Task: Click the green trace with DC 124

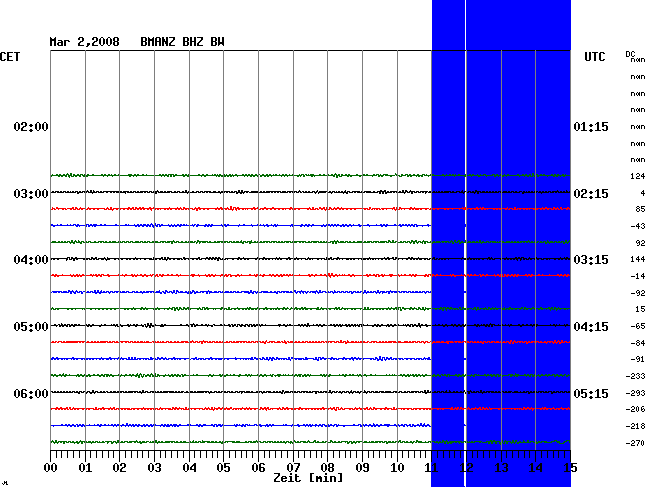Action: [x=310, y=175]
